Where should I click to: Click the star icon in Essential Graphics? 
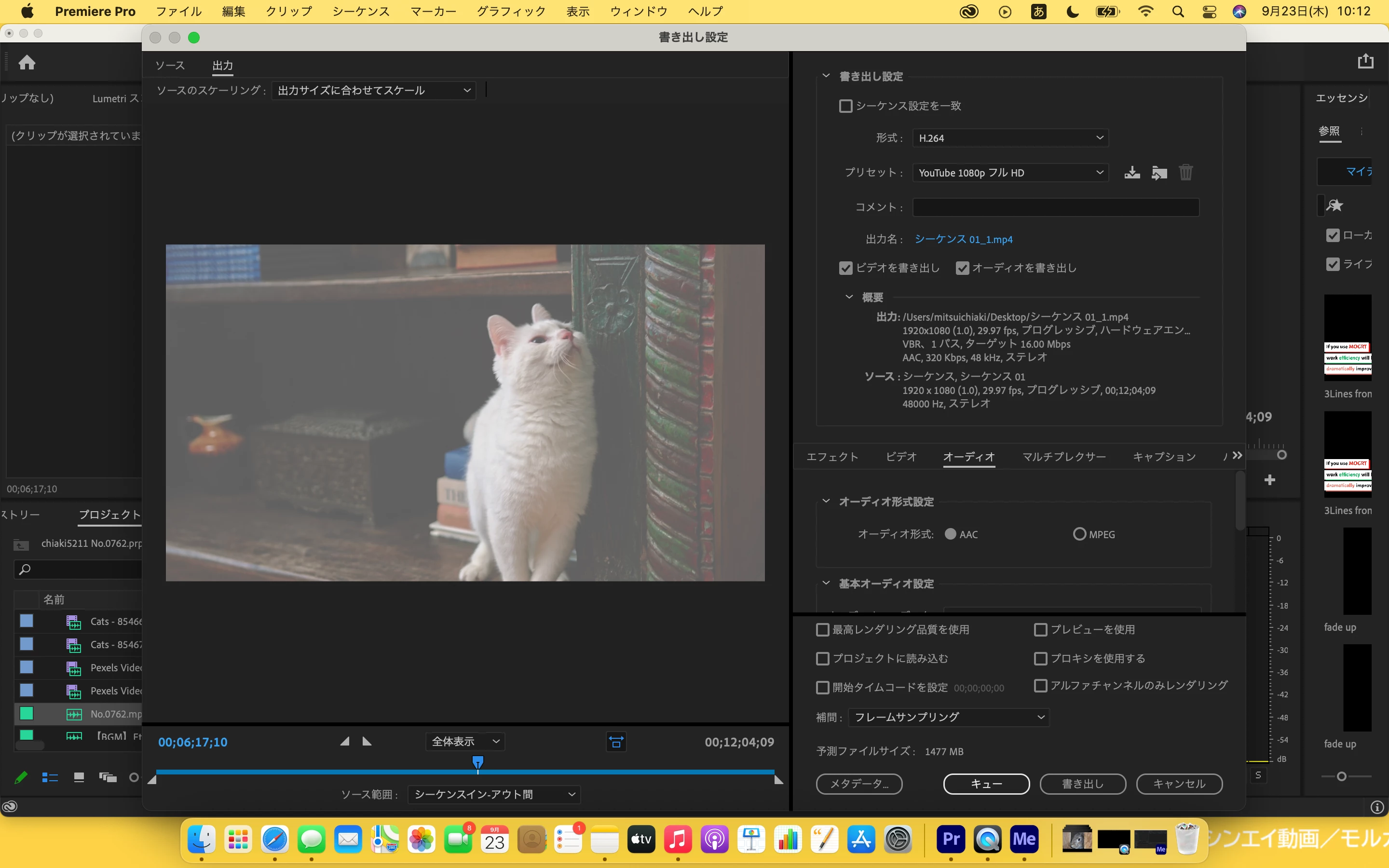(1335, 205)
